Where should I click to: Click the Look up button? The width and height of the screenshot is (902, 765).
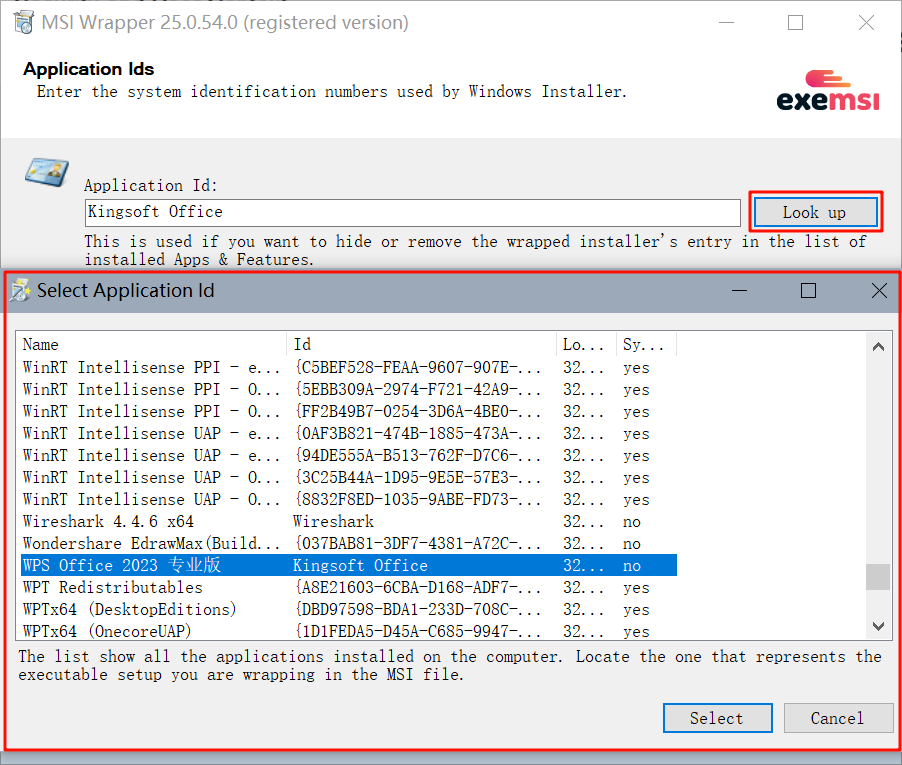coord(815,212)
